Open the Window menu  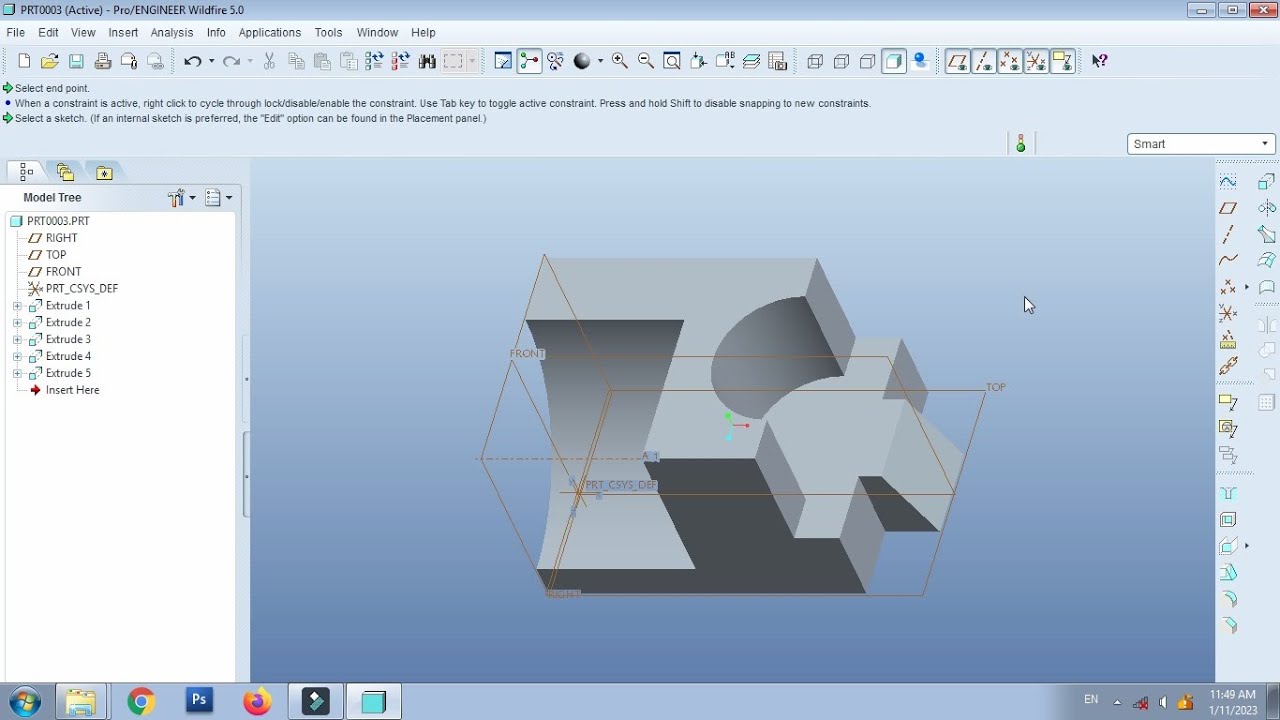tap(377, 33)
